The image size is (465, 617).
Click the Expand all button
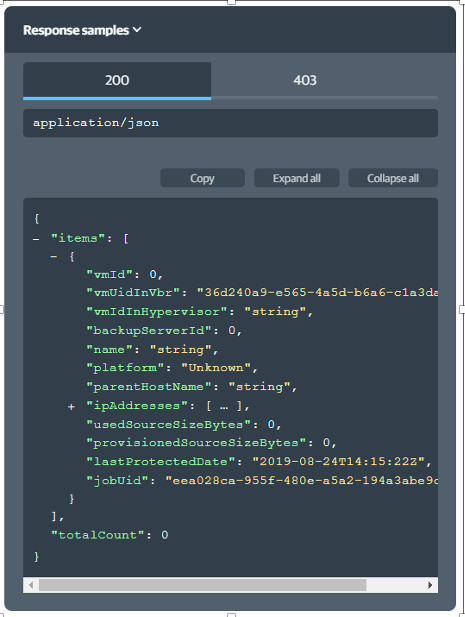[x=297, y=178]
